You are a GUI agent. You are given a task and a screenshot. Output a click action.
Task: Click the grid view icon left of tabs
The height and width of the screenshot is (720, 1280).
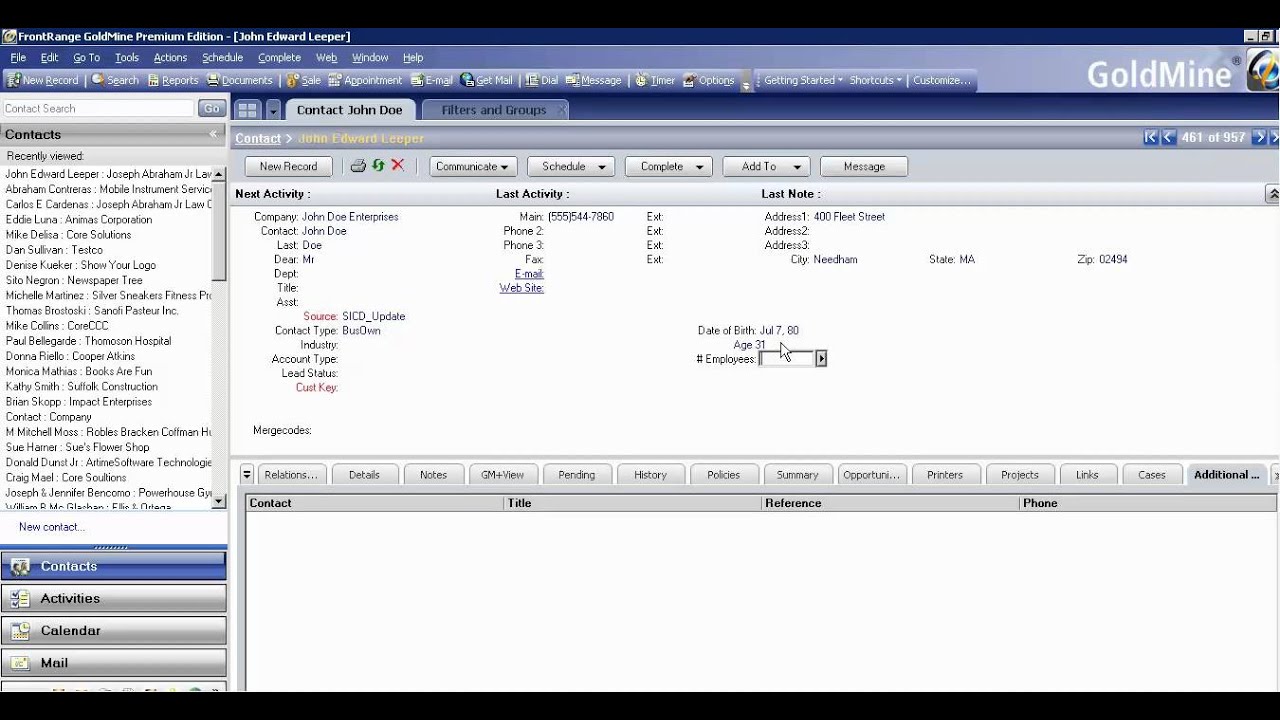click(x=247, y=110)
